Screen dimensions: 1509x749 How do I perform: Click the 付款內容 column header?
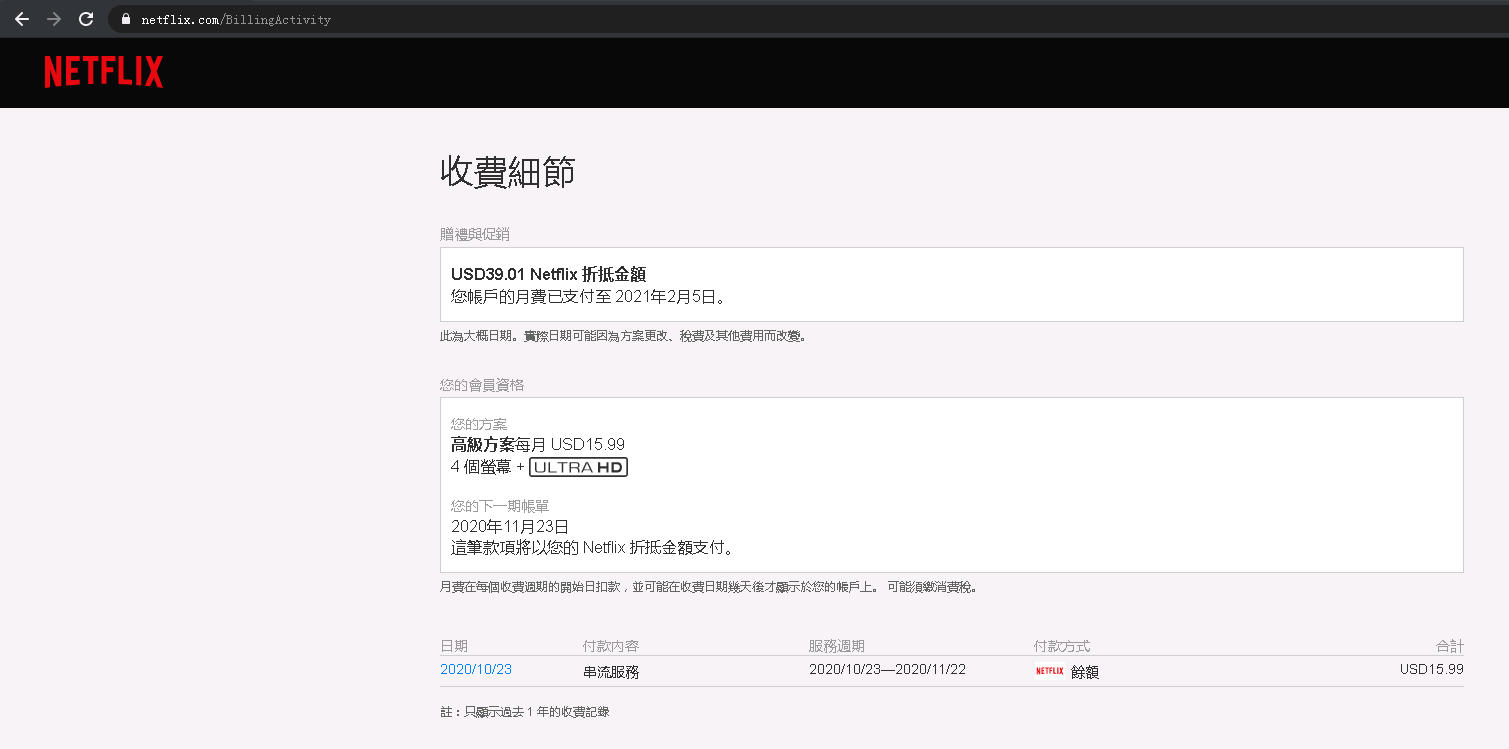[611, 646]
